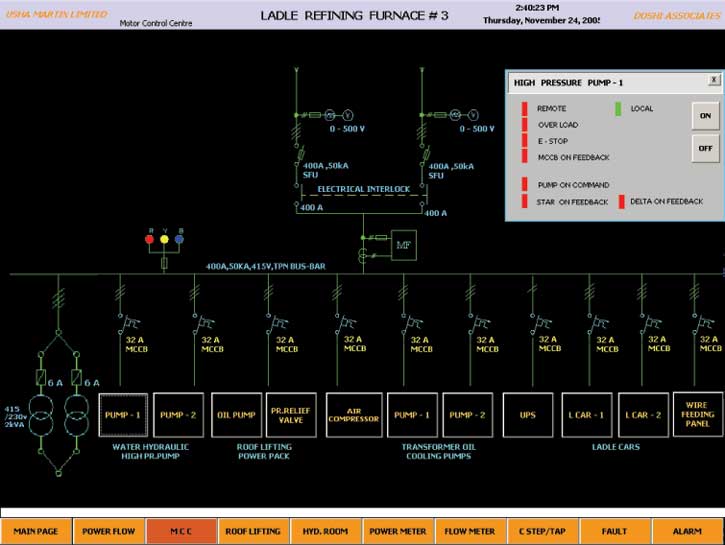Open the WIRE FEEDING PANEL box
Viewport: 725px width, 545px height.
(698, 414)
